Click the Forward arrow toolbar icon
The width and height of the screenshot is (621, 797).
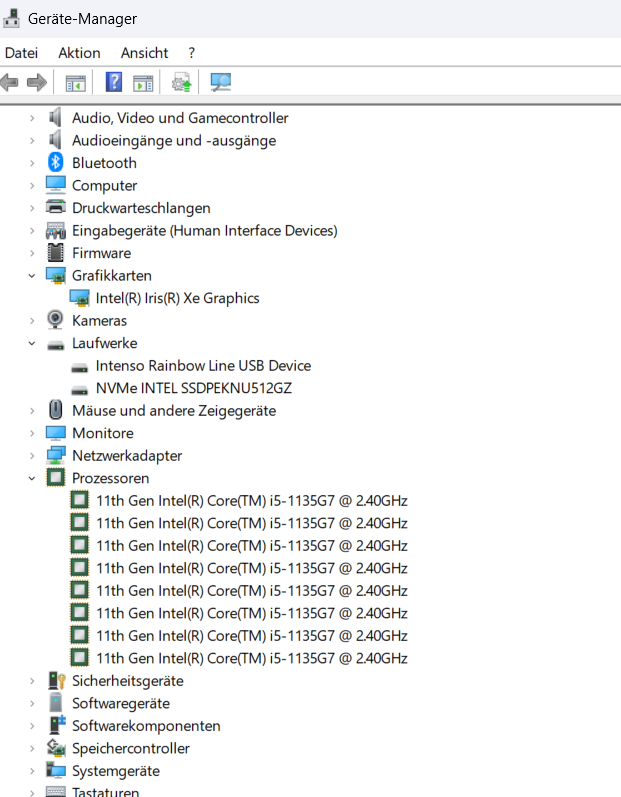(x=37, y=82)
